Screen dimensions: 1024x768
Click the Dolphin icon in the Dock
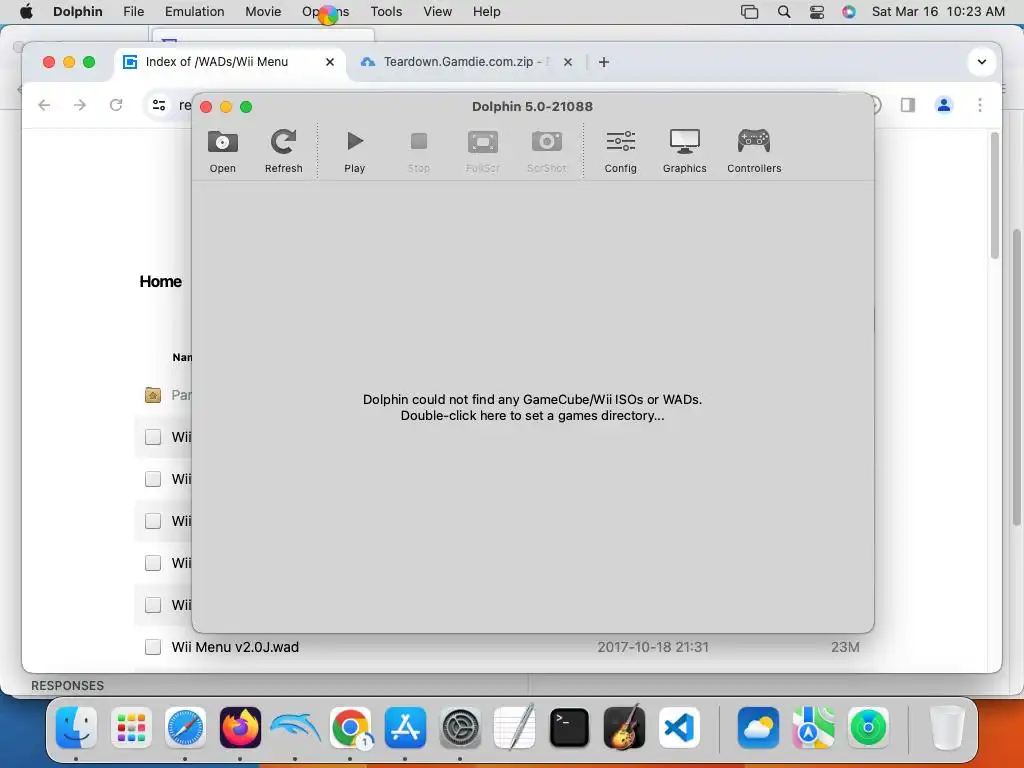pos(295,728)
